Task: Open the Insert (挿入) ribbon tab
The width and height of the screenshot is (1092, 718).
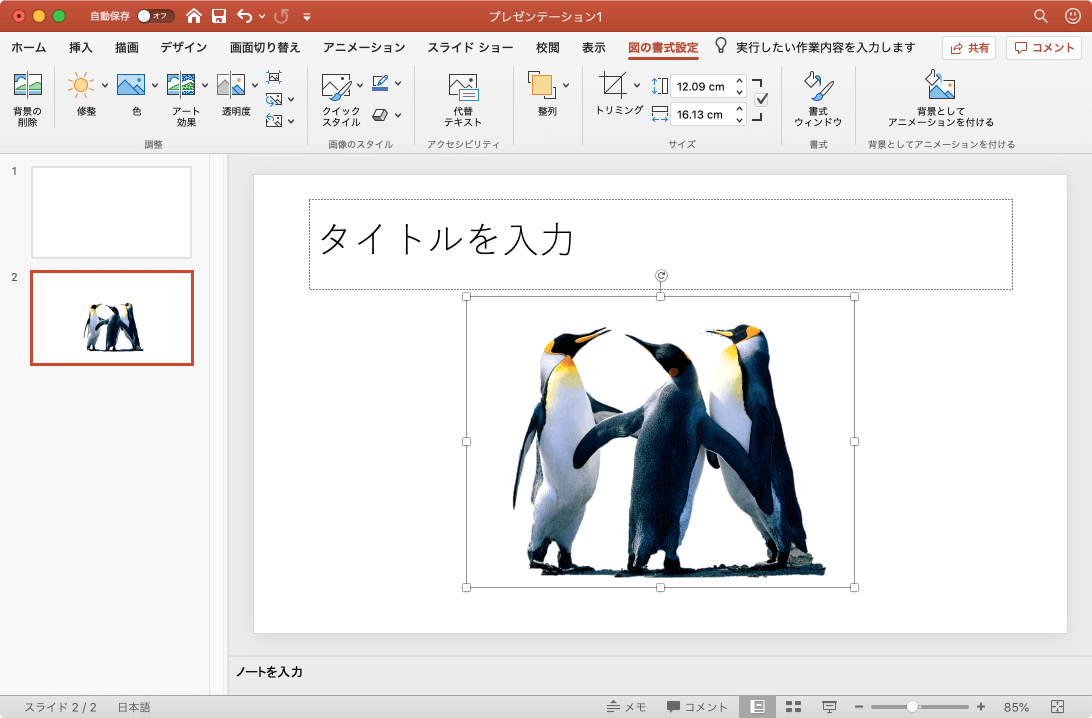Action: coord(81,47)
